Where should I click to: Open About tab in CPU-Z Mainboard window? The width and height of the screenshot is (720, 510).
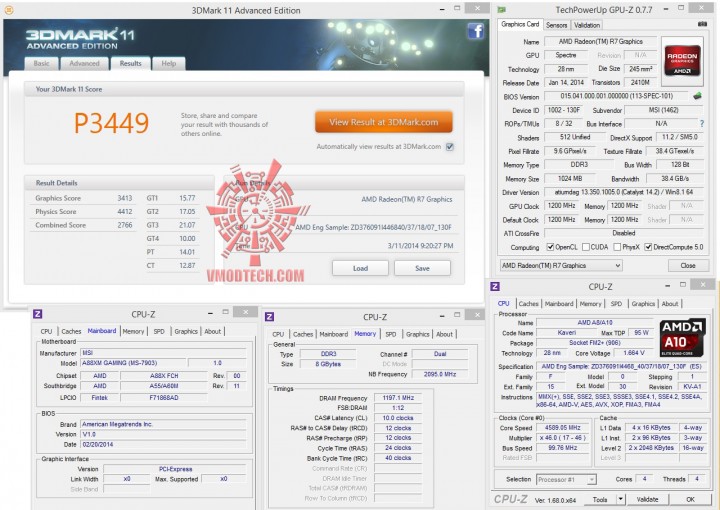(x=213, y=331)
